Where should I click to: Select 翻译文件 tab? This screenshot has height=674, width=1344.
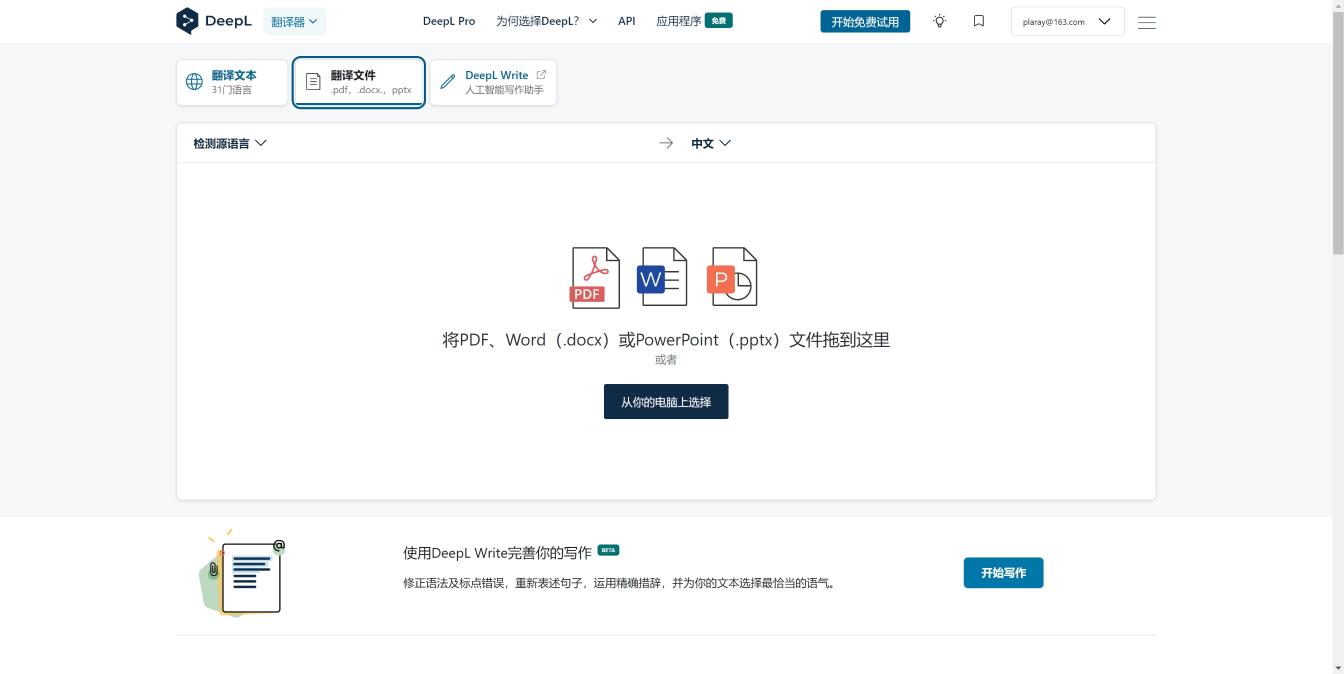point(359,82)
